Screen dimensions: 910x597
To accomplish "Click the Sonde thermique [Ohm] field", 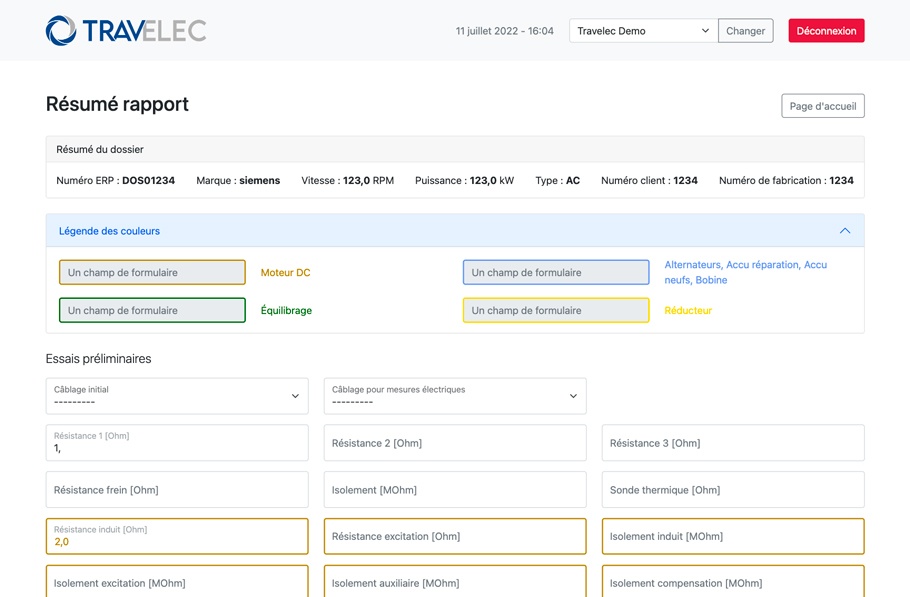I will (x=733, y=490).
